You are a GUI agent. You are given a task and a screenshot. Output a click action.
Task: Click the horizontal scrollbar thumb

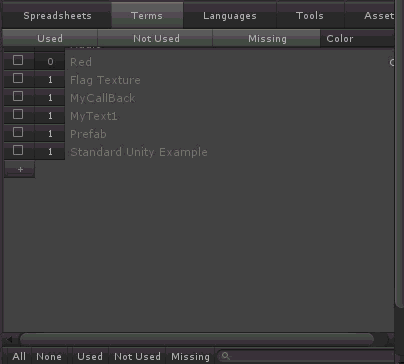click(197, 339)
